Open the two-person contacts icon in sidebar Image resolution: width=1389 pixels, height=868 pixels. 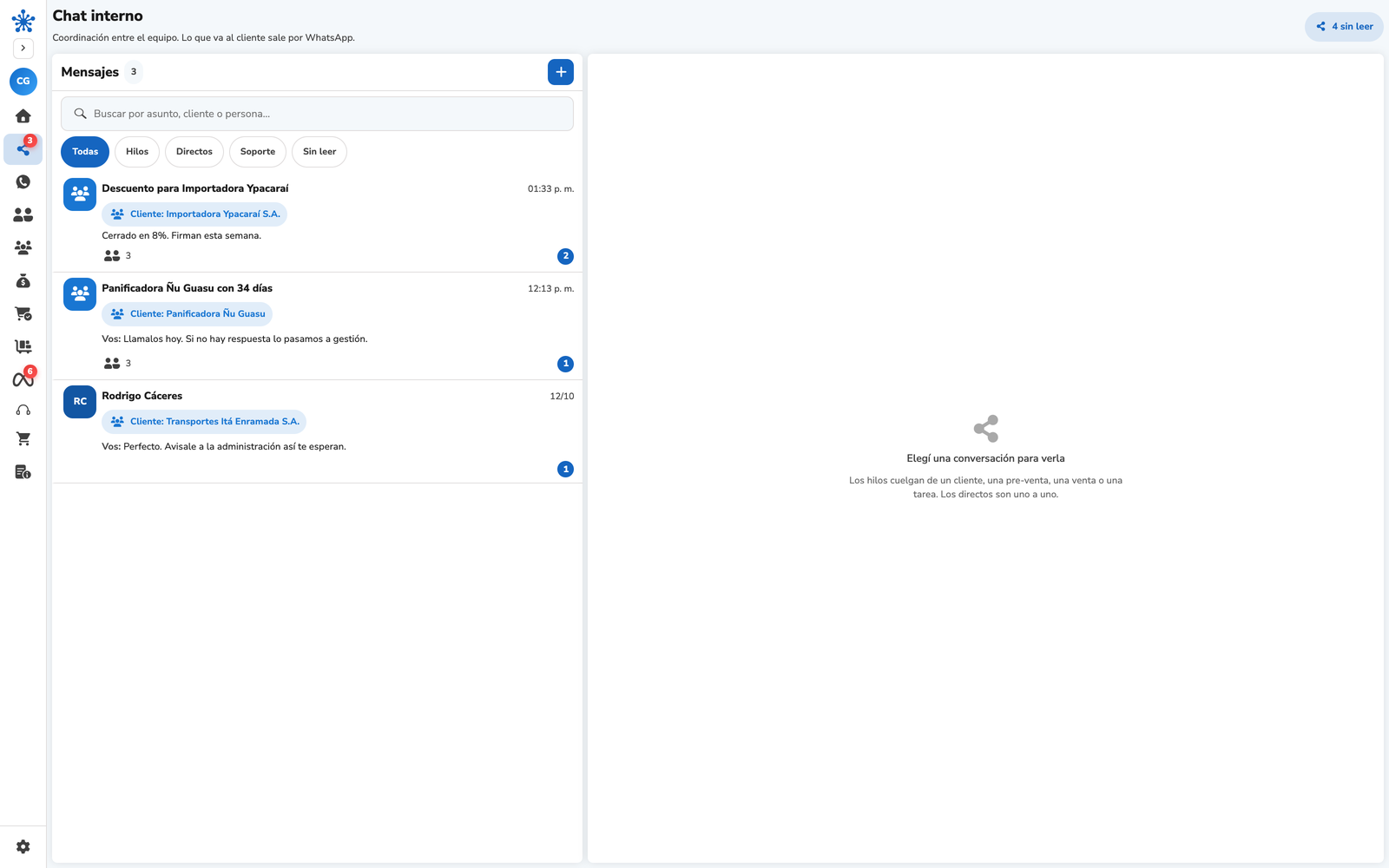click(23, 215)
